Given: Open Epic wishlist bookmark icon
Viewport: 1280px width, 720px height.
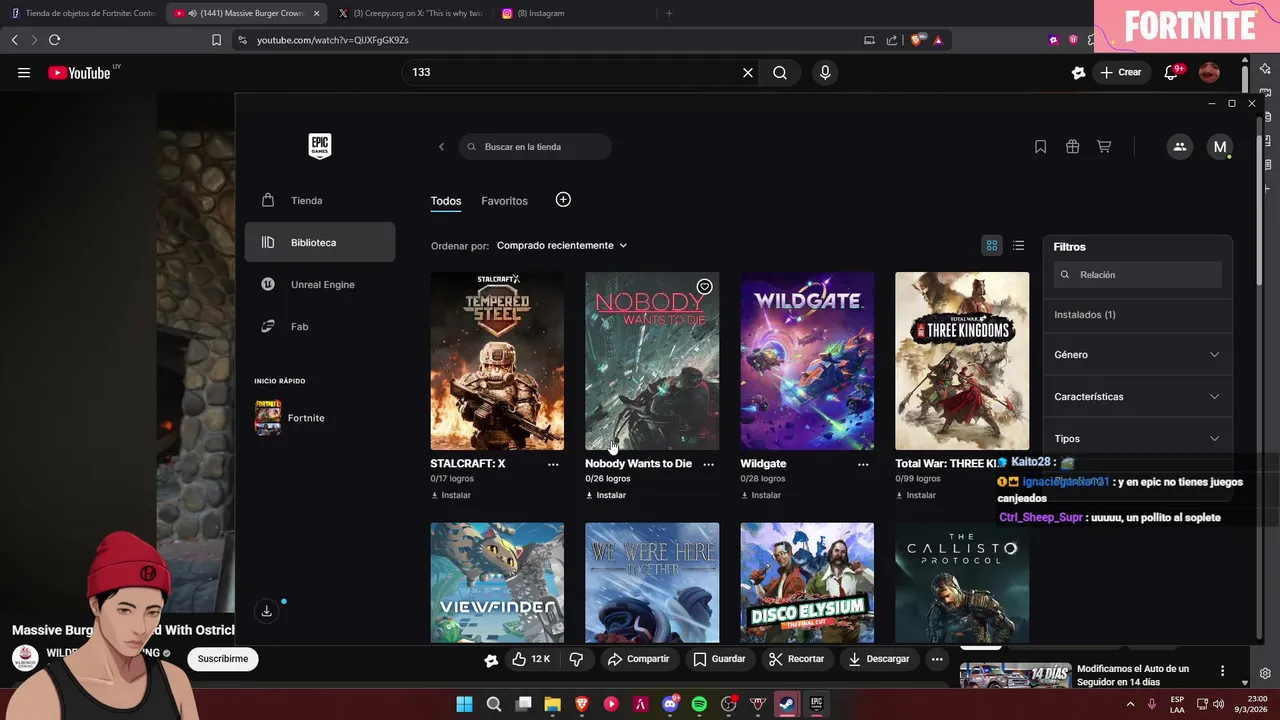Looking at the screenshot, I should coord(1040,147).
